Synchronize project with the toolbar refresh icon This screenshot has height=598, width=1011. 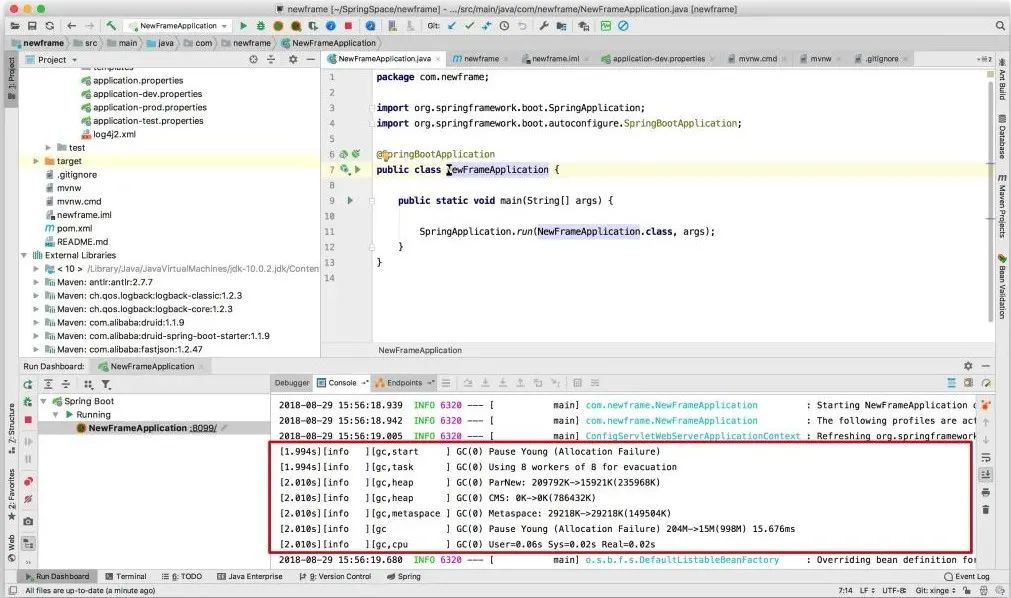pyautogui.click(x=50, y=26)
